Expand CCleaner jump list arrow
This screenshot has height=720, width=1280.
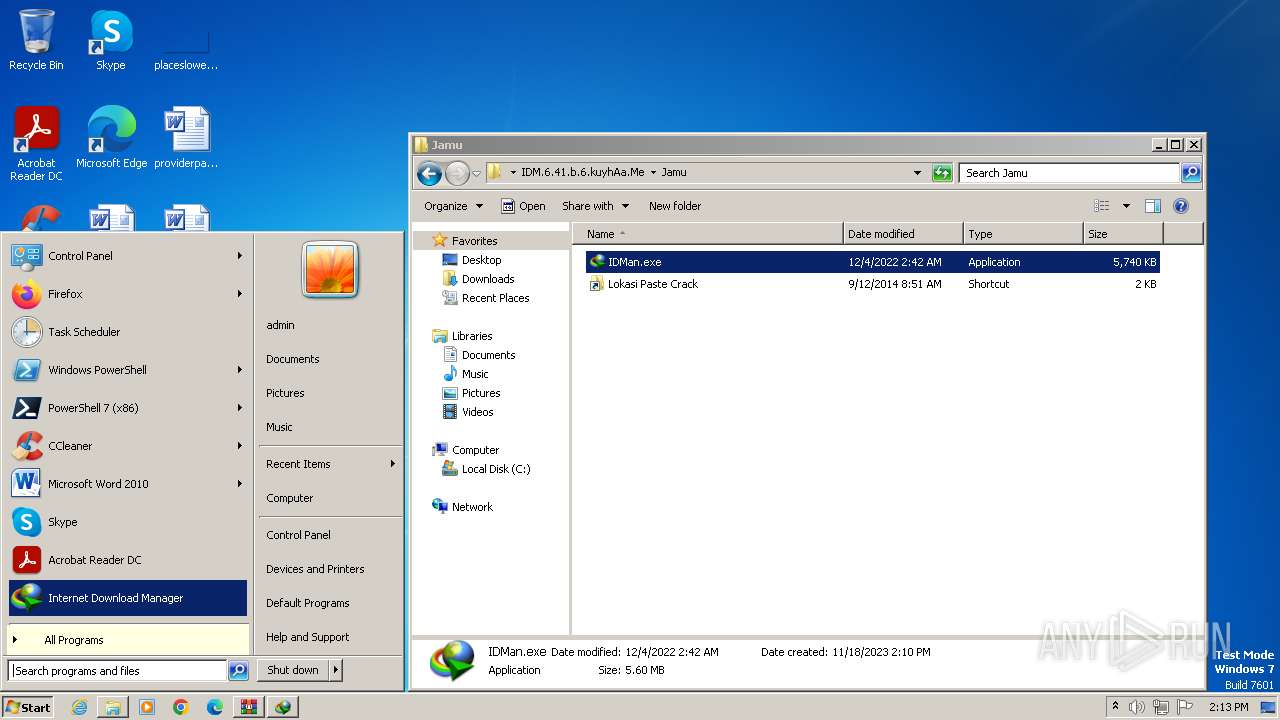240,446
